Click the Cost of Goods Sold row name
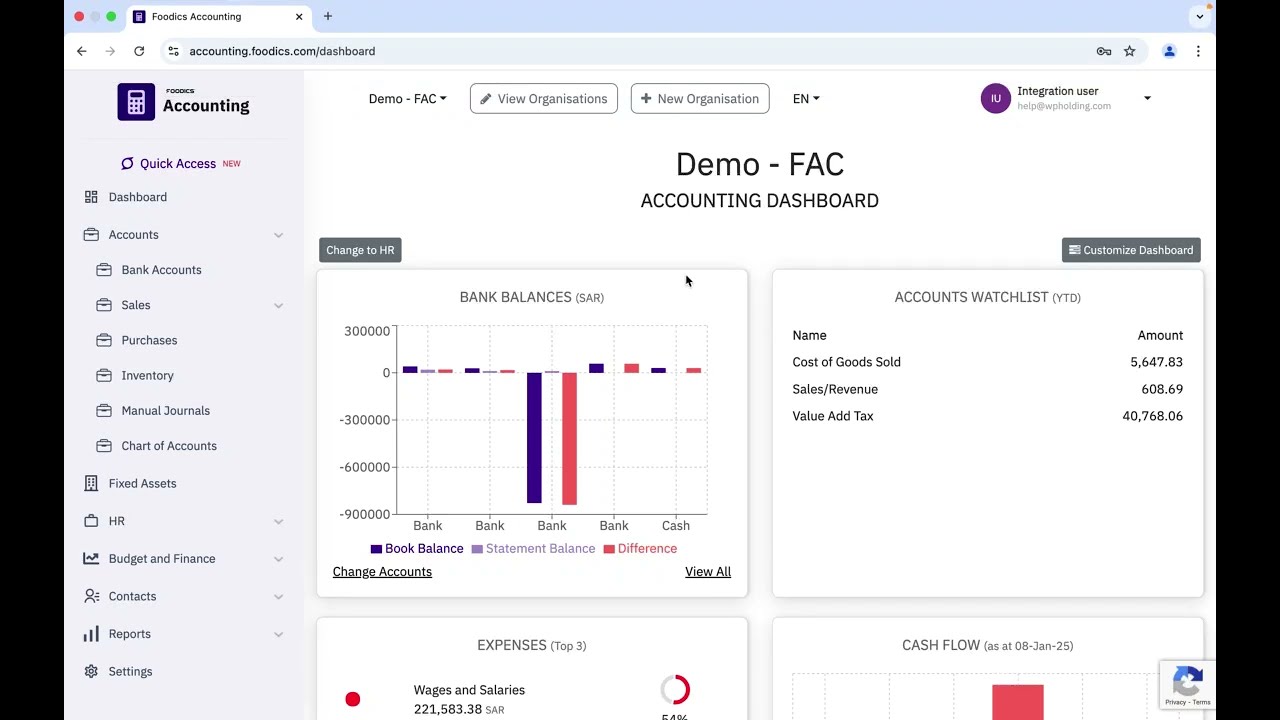The width and height of the screenshot is (1280, 720). tap(846, 362)
